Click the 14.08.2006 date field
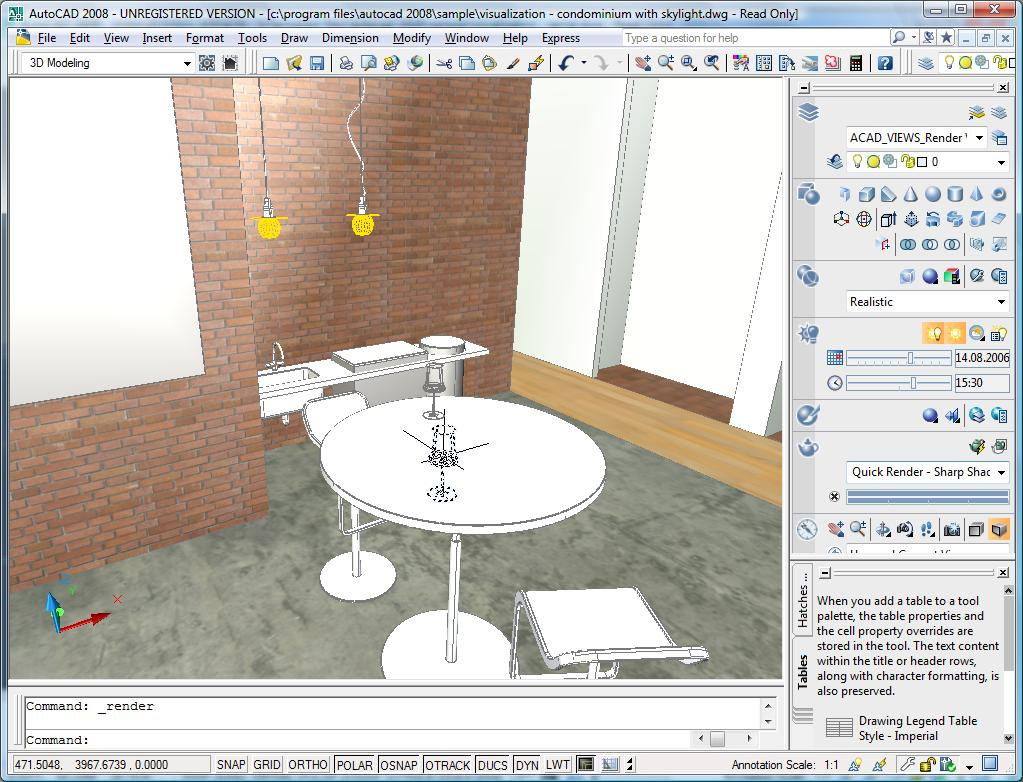Screen dimensions: 1023x782 (981, 357)
